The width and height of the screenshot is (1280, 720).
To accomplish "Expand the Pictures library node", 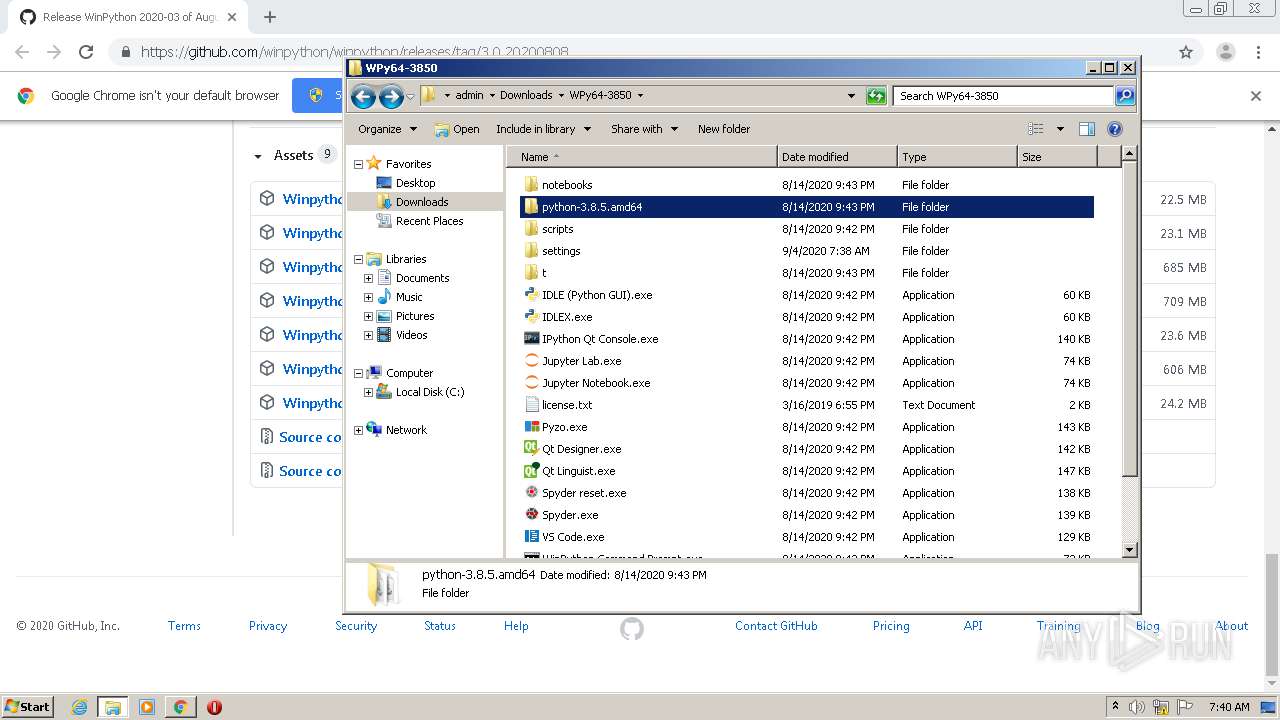I will [368, 316].
